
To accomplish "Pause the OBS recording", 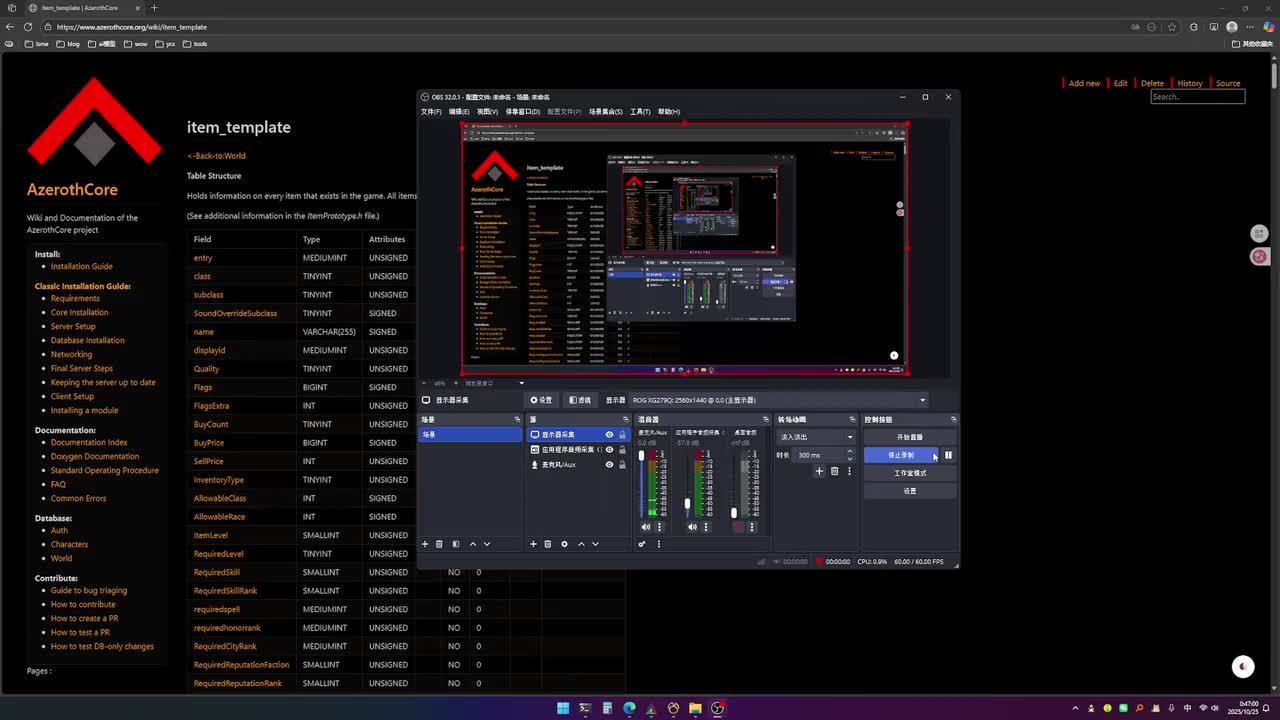I will (x=948, y=455).
